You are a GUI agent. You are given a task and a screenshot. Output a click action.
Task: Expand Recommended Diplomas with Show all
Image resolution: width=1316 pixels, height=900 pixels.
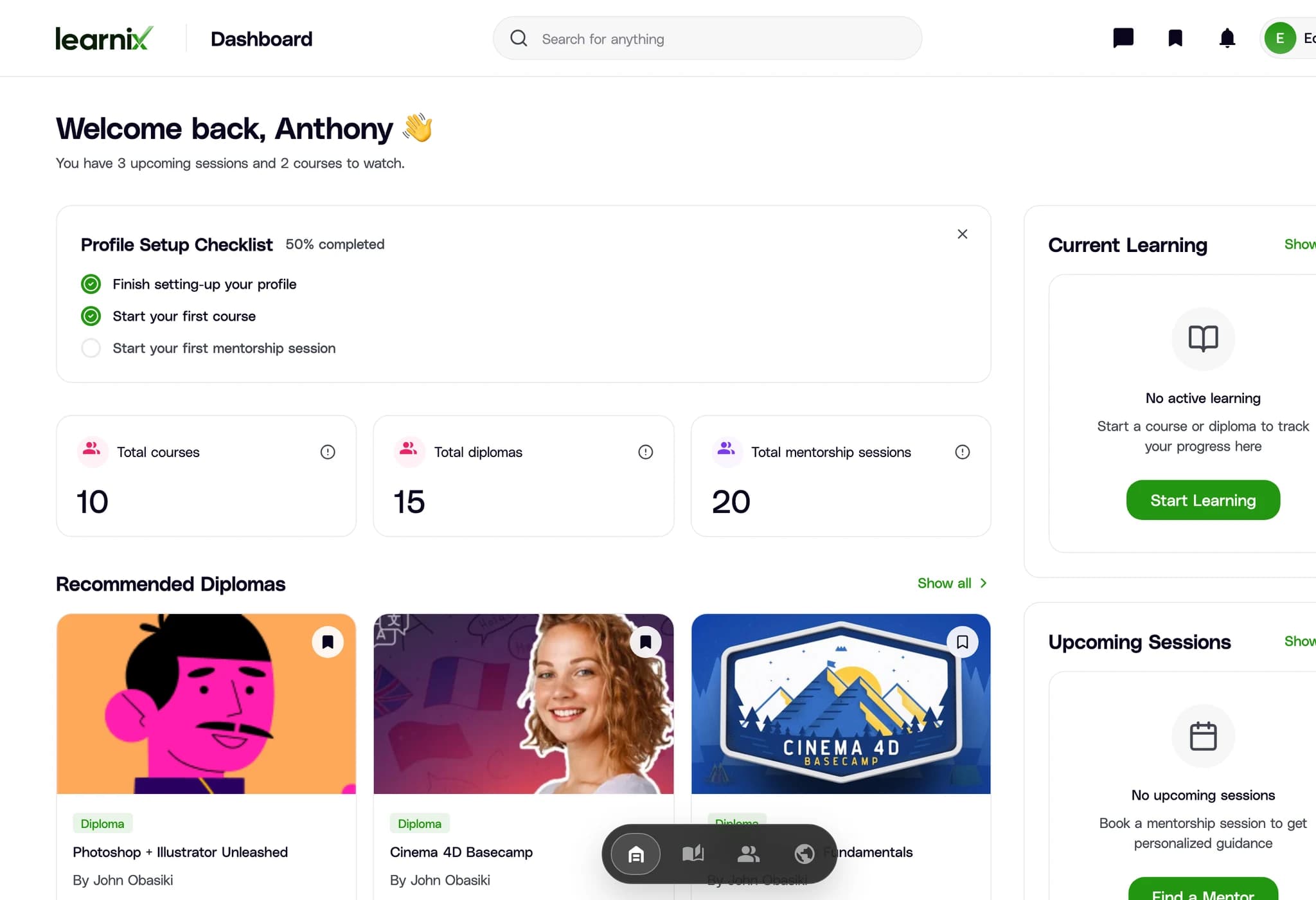[952, 583]
